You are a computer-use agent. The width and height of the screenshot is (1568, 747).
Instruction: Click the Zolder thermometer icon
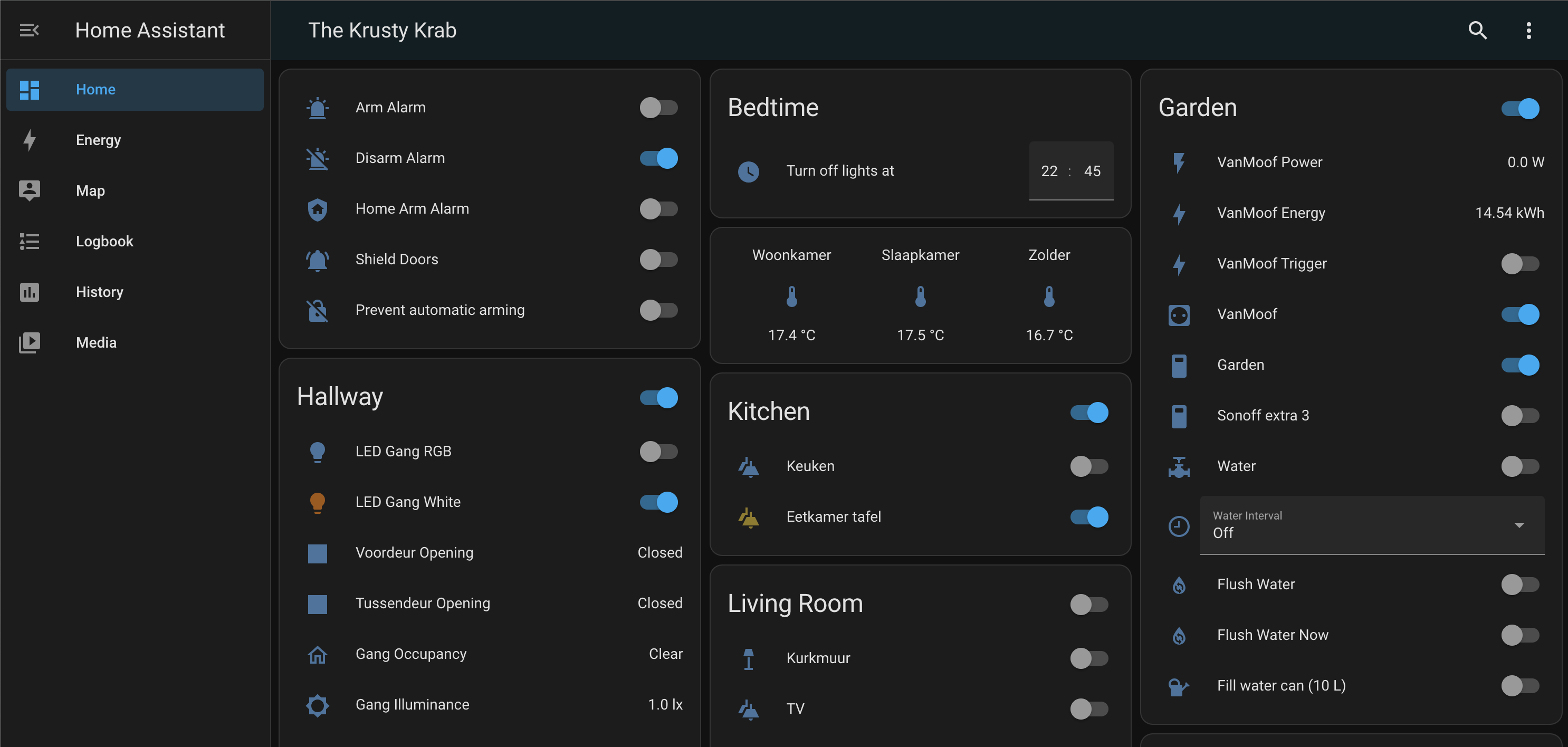click(x=1049, y=296)
